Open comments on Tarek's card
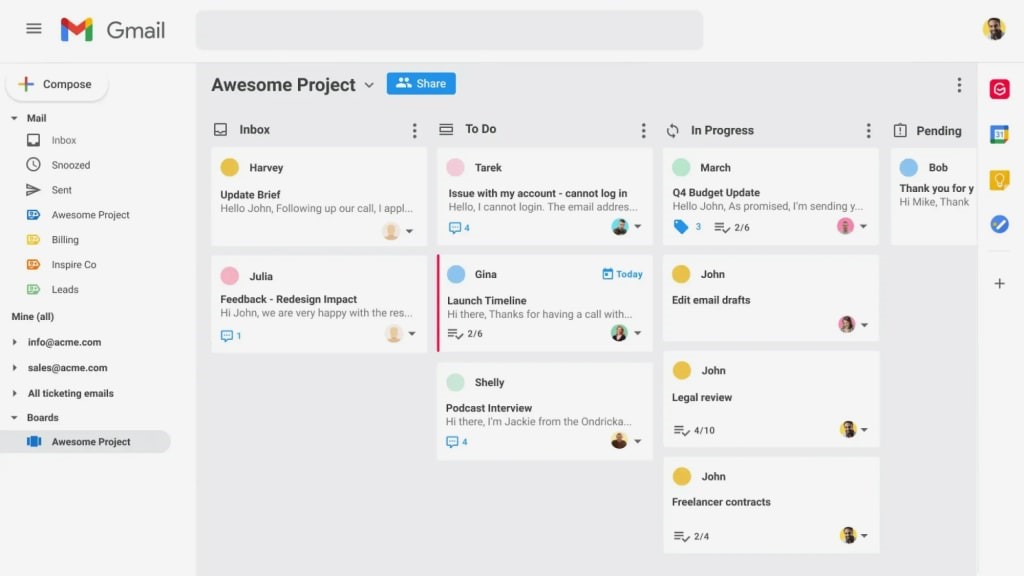 coord(459,228)
